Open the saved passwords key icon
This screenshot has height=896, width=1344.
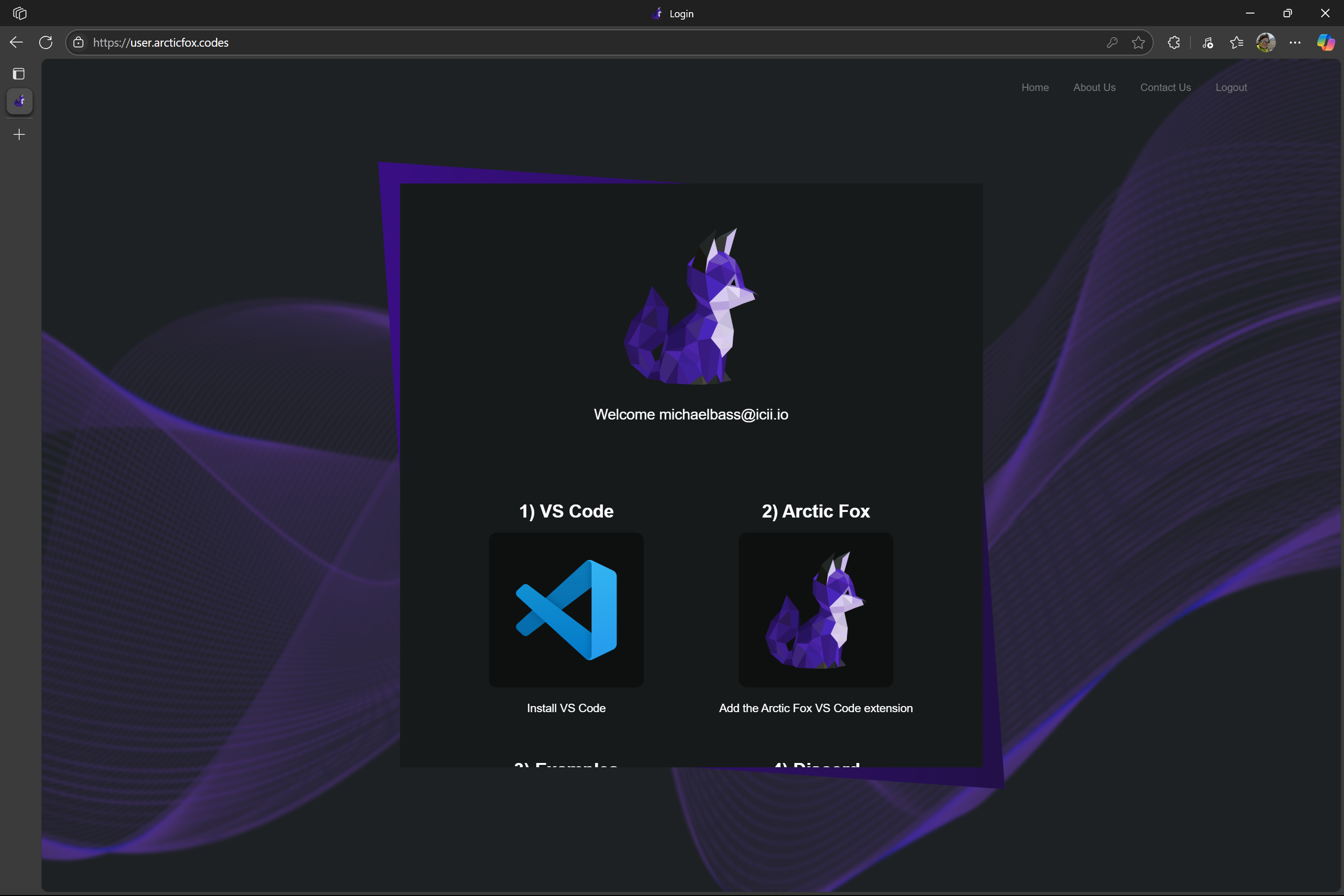point(1112,42)
